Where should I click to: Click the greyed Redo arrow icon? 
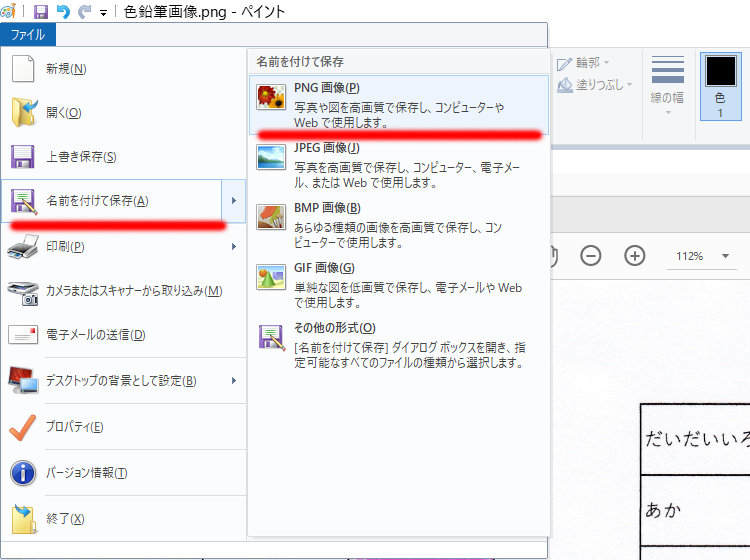[85, 11]
